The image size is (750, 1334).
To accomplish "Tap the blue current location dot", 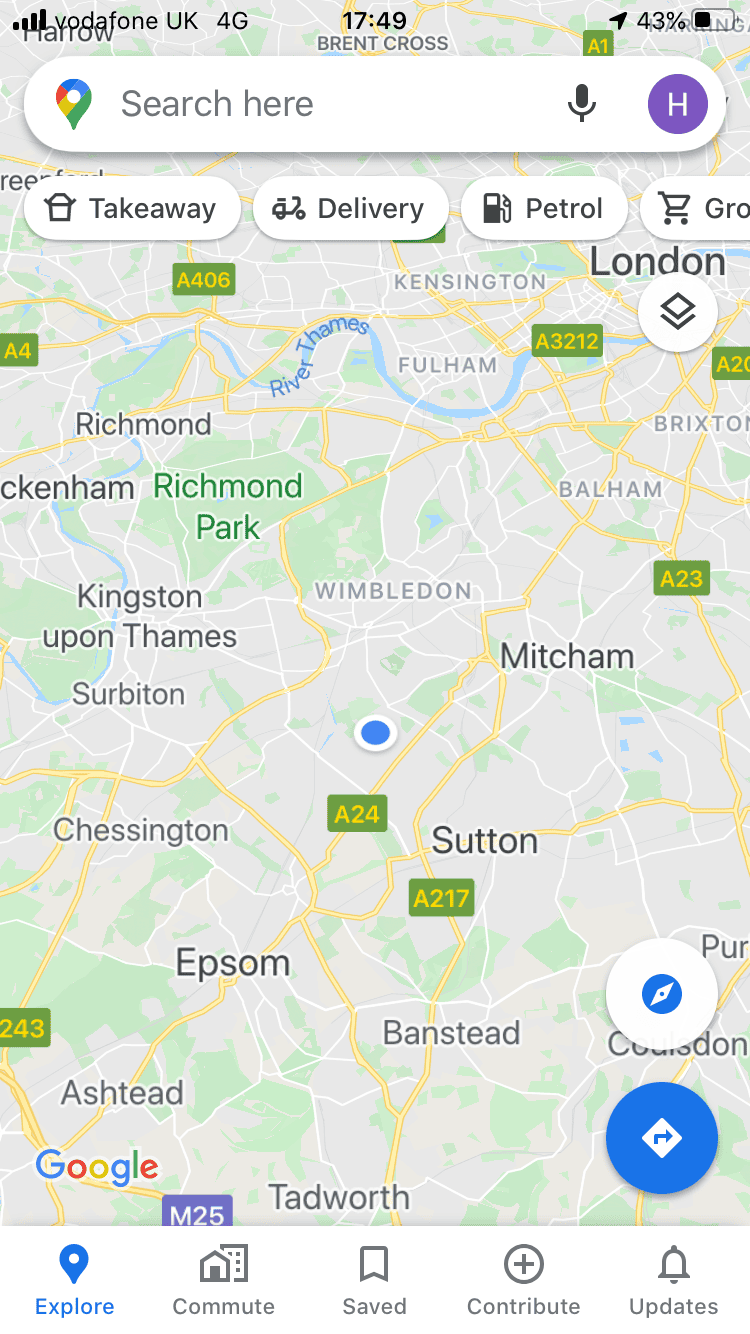I will click(x=375, y=733).
